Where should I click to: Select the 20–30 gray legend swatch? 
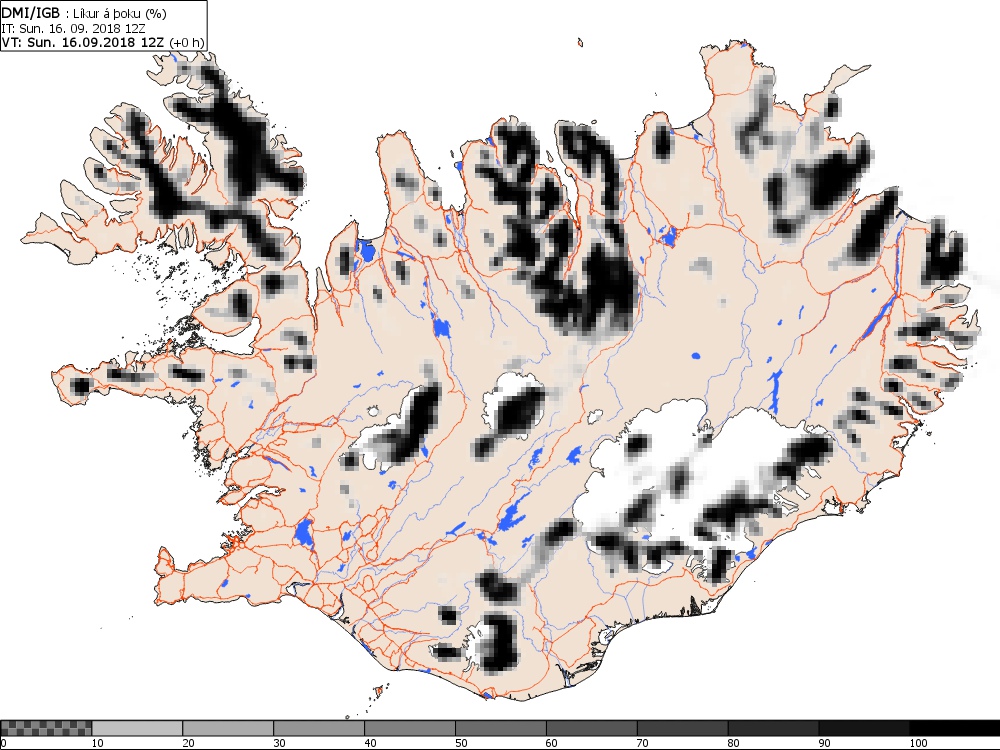pos(228,728)
